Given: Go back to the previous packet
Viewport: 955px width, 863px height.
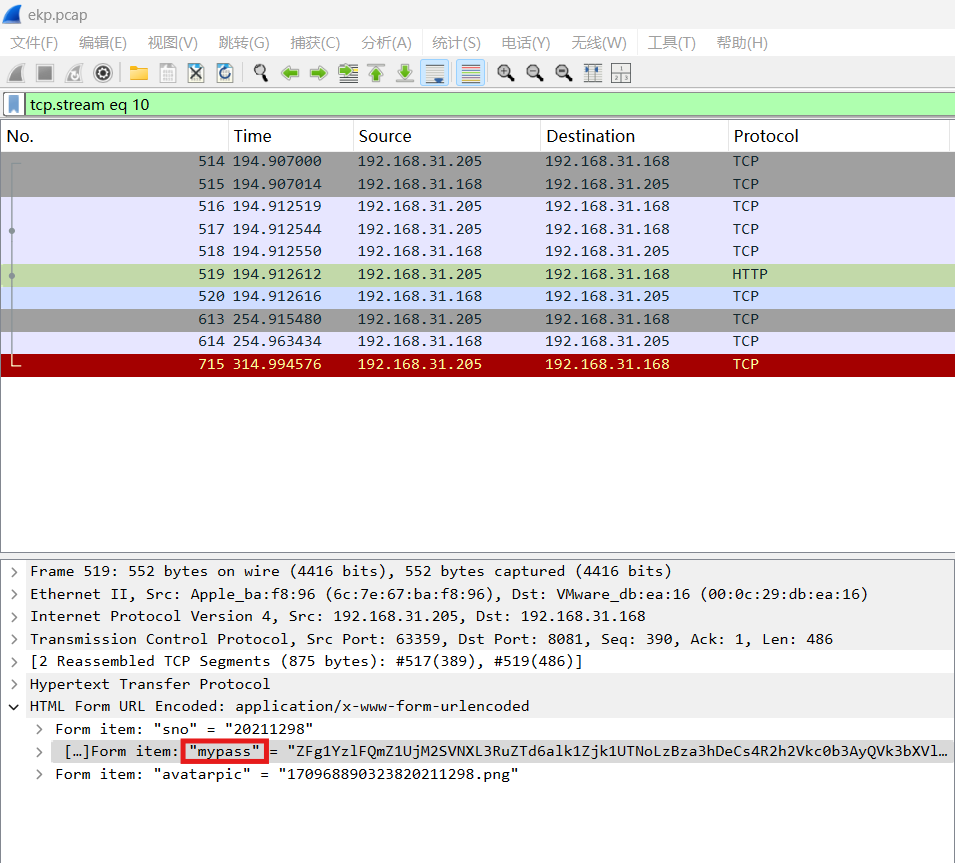Looking at the screenshot, I should click(290, 73).
